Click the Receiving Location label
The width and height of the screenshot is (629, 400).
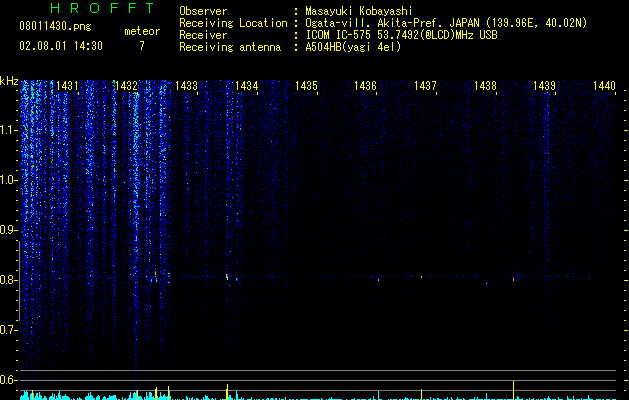[x=233, y=23]
